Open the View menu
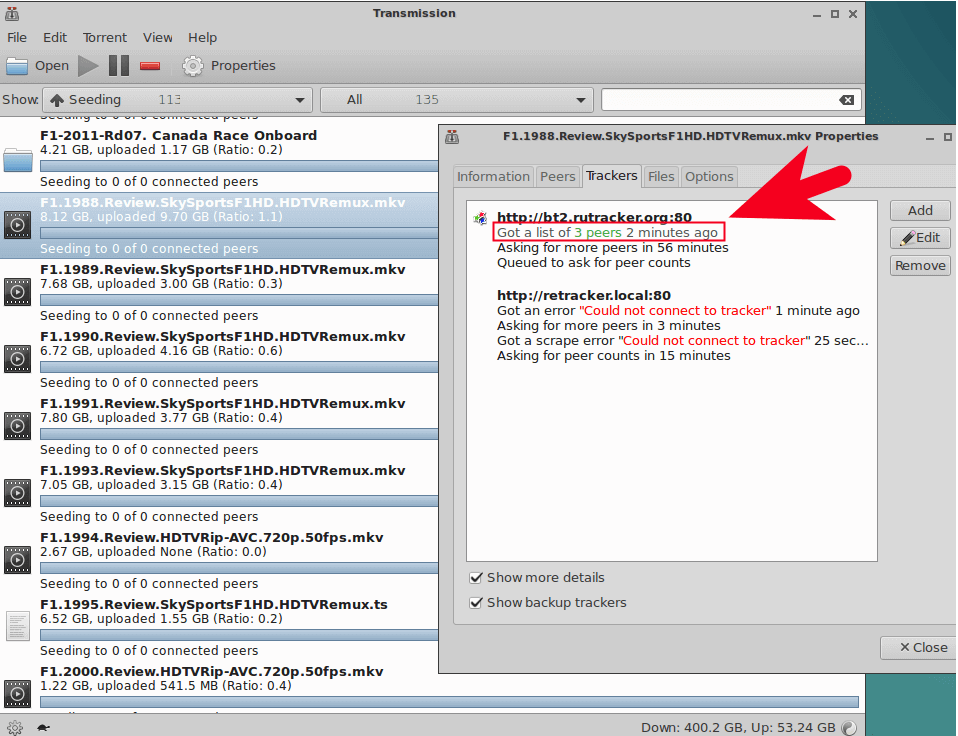This screenshot has width=958, height=736. pos(158,38)
